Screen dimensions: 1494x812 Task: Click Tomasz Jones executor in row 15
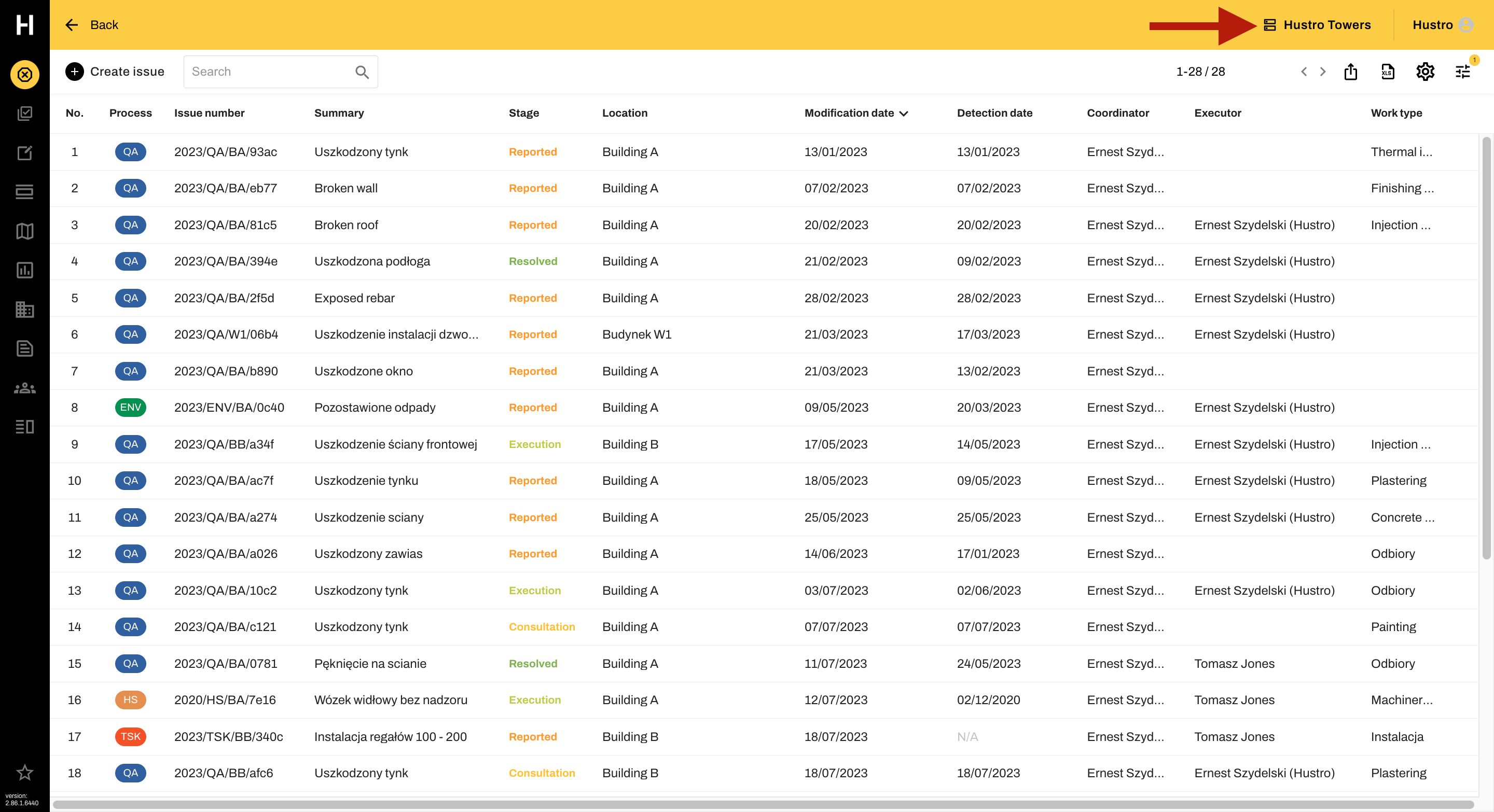[x=1234, y=664]
